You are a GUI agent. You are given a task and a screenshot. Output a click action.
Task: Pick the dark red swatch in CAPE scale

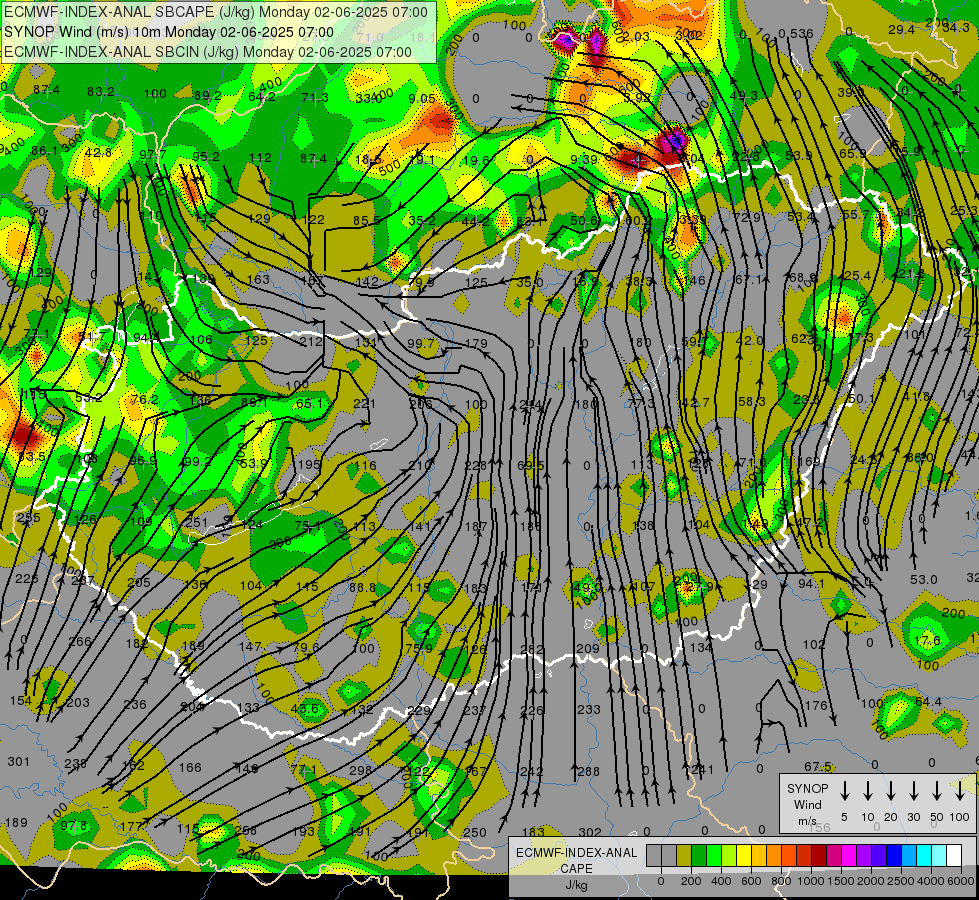coord(819,855)
